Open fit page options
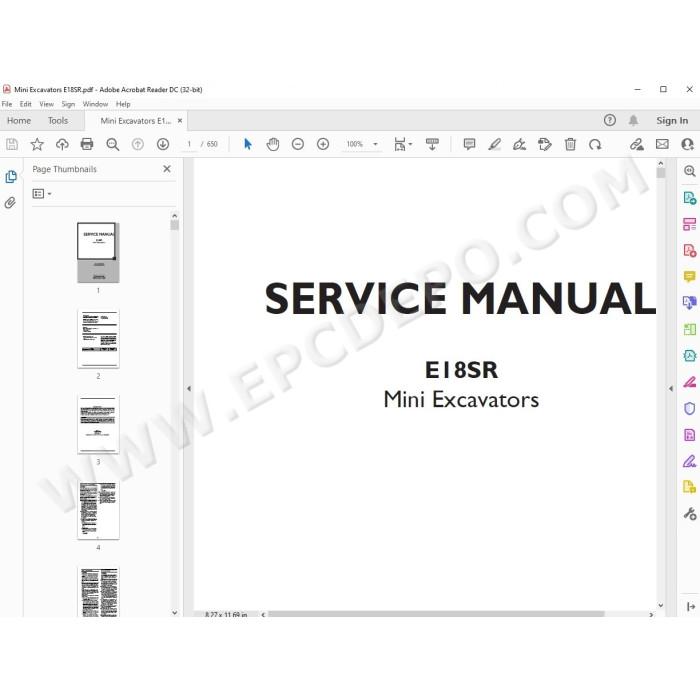Viewport: 700px width, 700px height. coord(403,144)
